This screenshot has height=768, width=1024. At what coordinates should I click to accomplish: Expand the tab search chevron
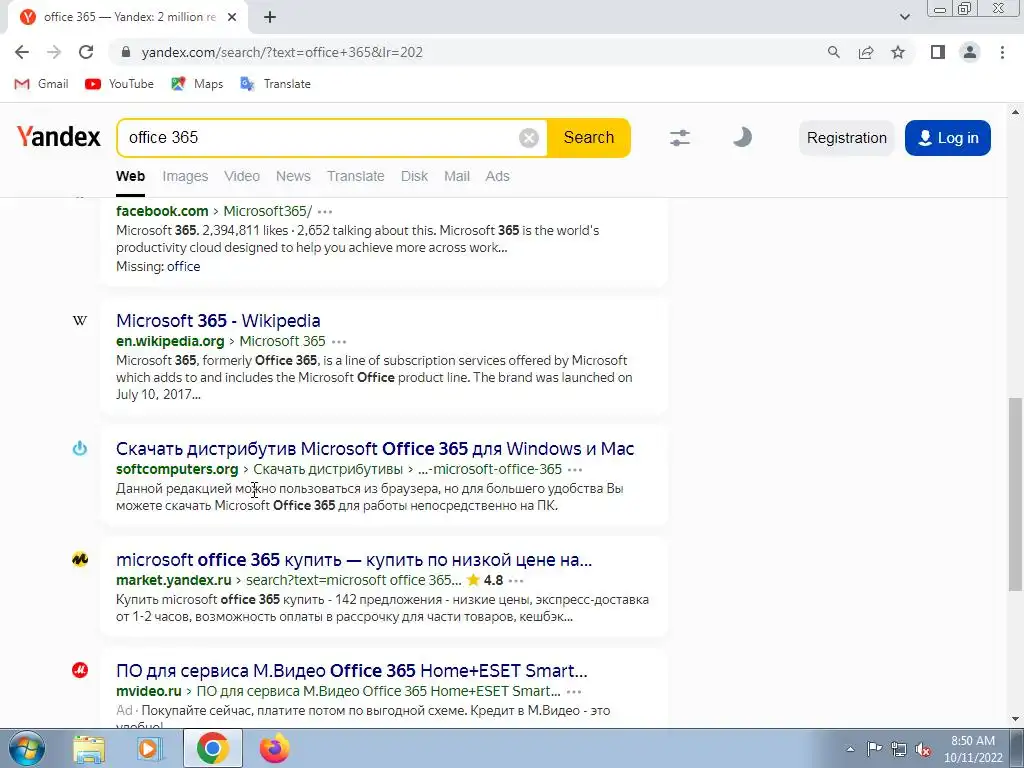tap(904, 17)
